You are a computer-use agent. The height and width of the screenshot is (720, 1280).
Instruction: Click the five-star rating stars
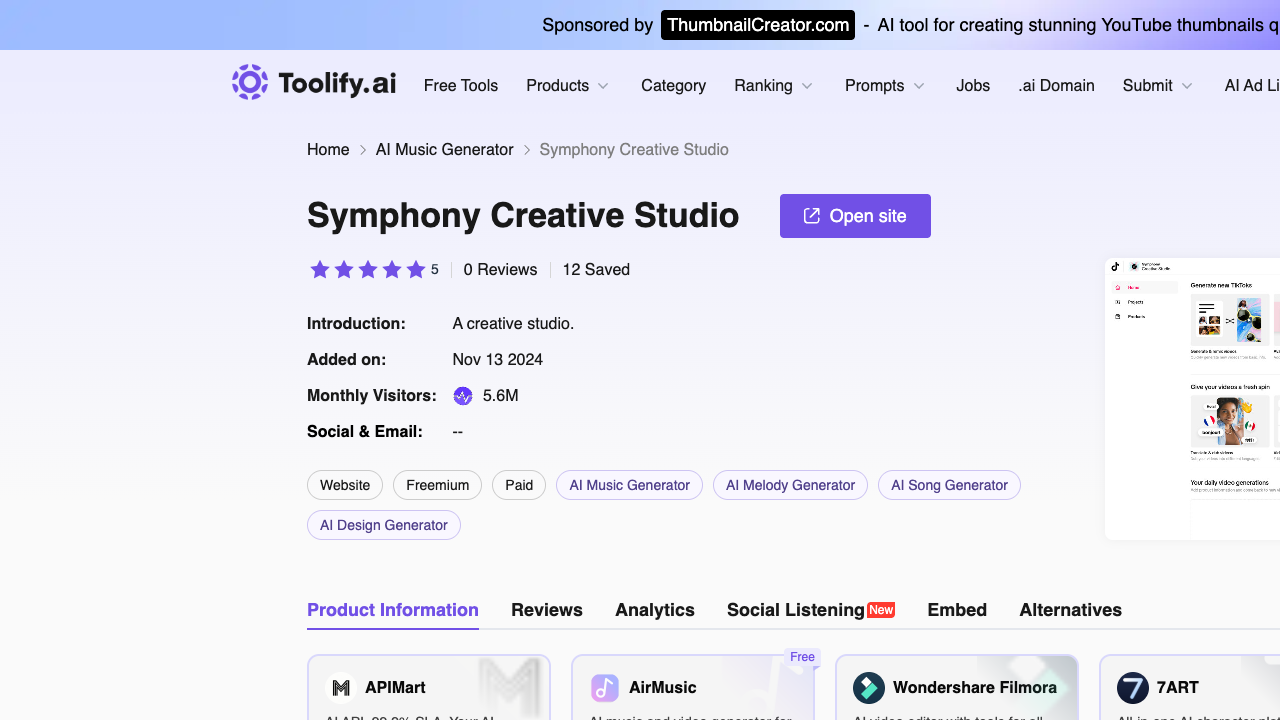point(368,270)
